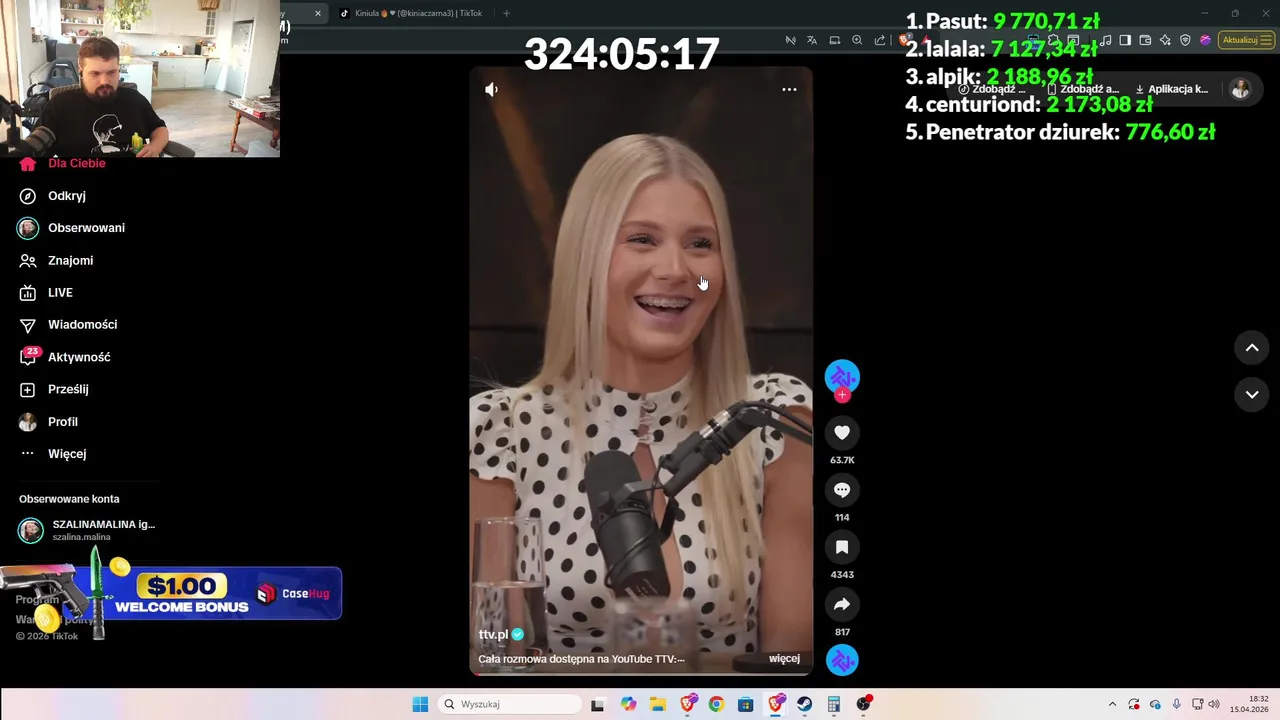The height and width of the screenshot is (720, 1280).
Task: Open the Dla Ciebie feed
Action: (62, 163)
